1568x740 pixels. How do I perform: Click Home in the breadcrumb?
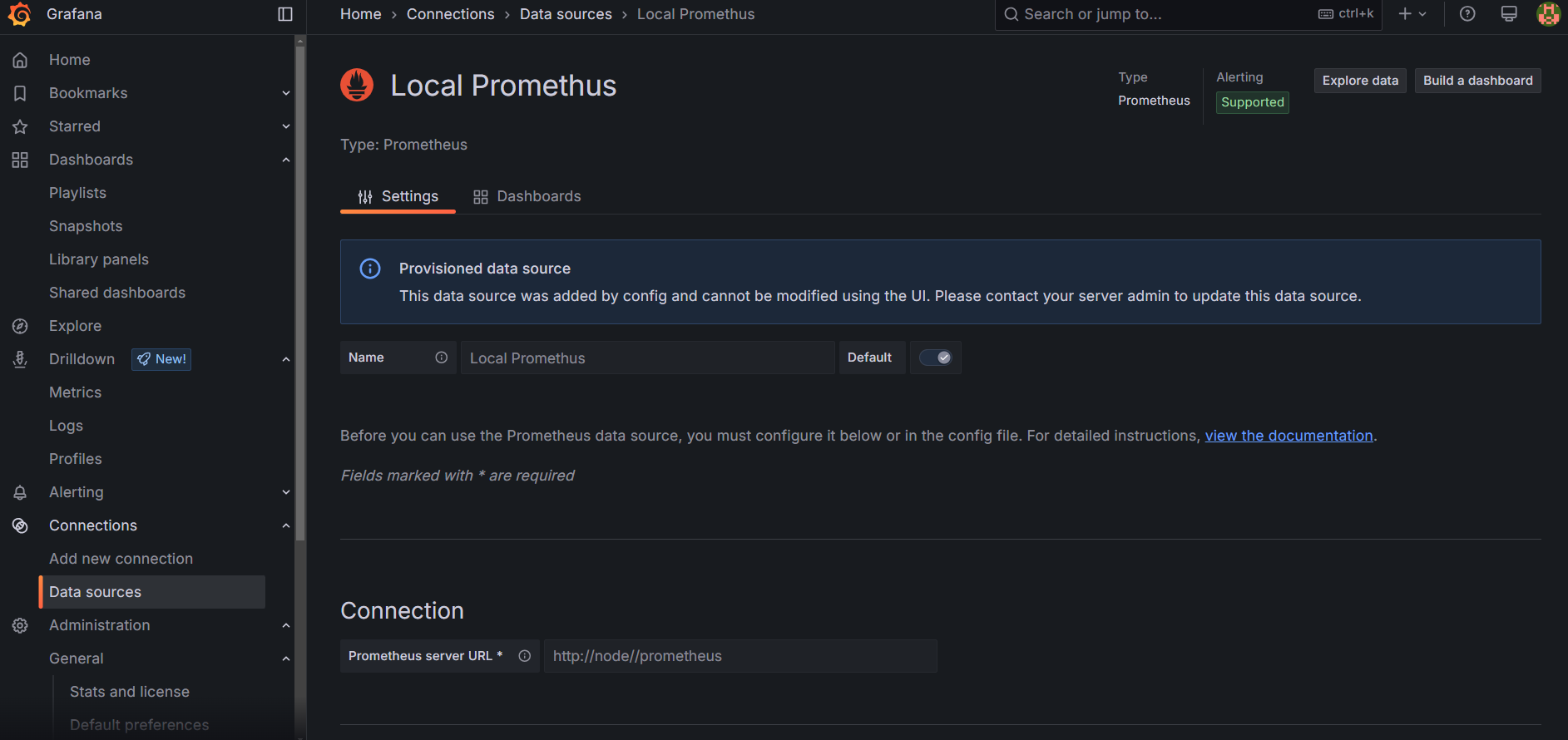click(x=360, y=14)
